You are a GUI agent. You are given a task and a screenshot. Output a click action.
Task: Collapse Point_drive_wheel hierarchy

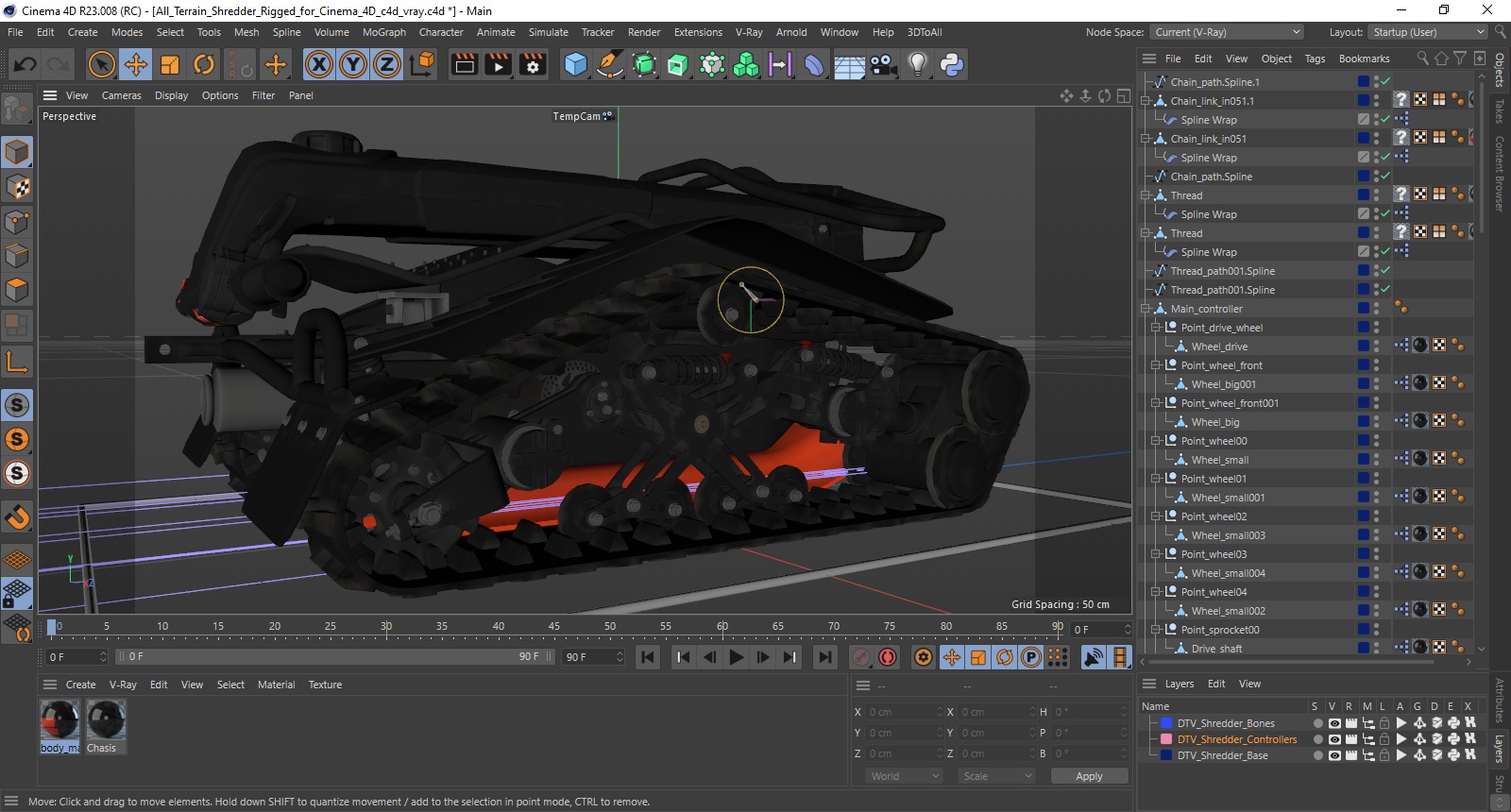pos(1155,328)
